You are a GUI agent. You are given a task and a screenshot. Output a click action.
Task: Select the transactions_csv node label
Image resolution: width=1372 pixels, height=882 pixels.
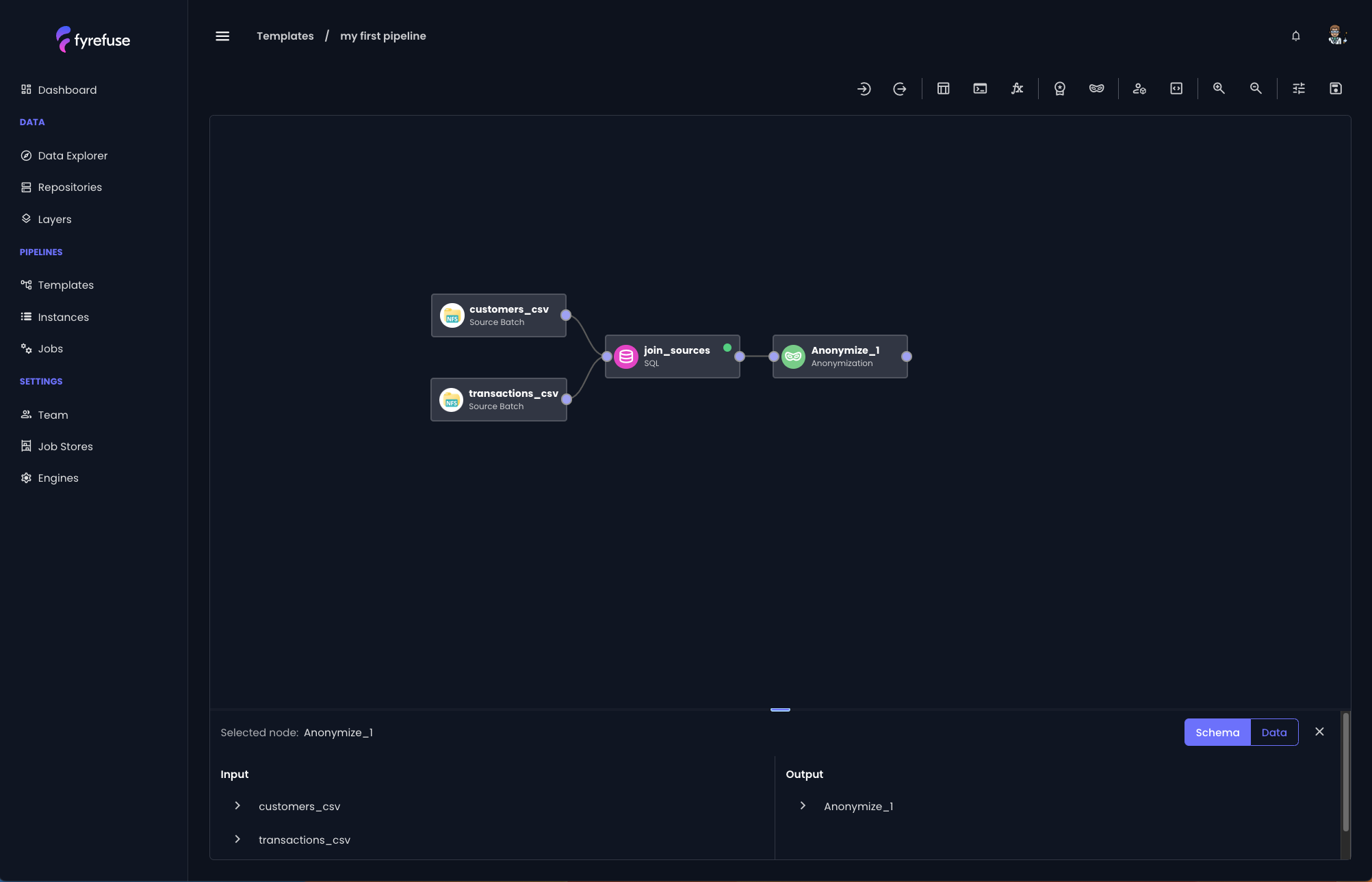(513, 393)
